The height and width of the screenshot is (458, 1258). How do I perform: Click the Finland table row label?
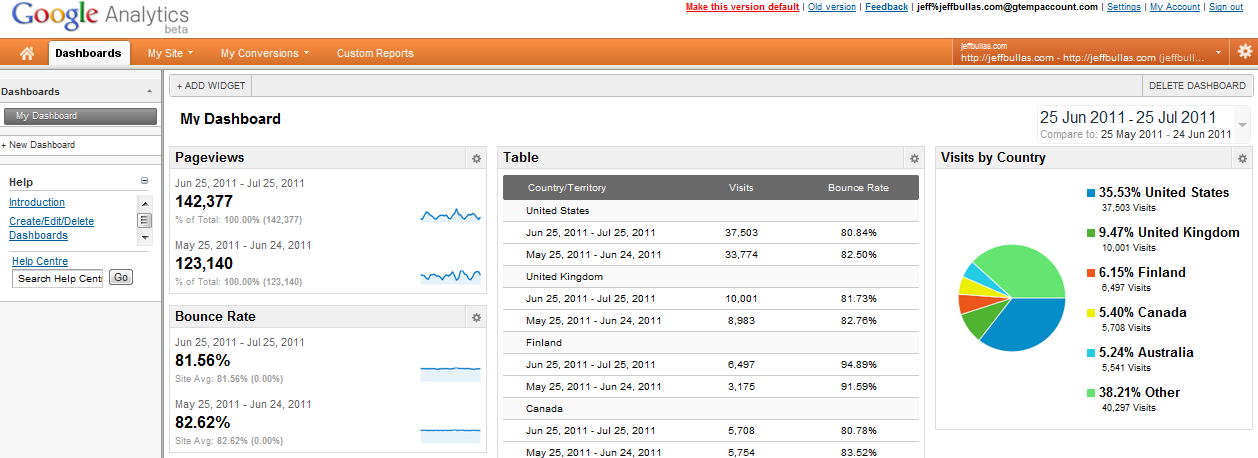pos(544,343)
